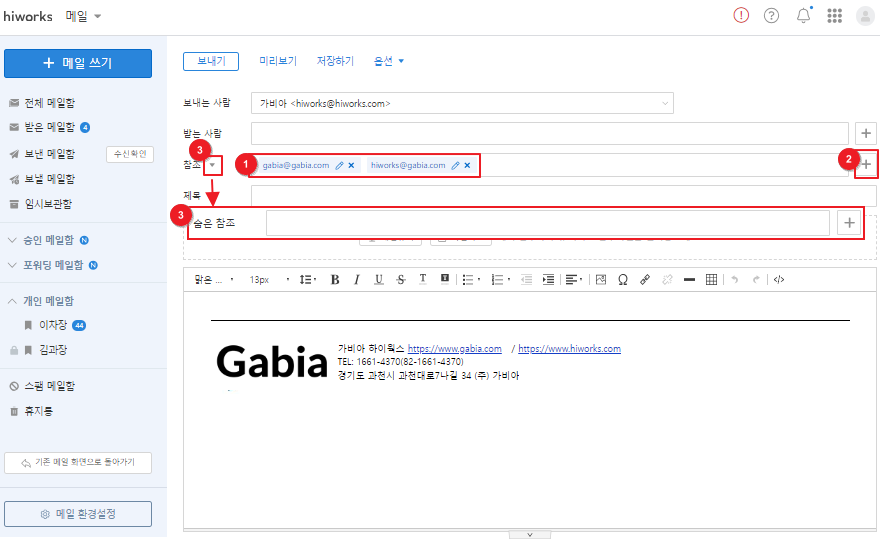Open the apps grid menu
880x547 pixels.
(x=834, y=16)
